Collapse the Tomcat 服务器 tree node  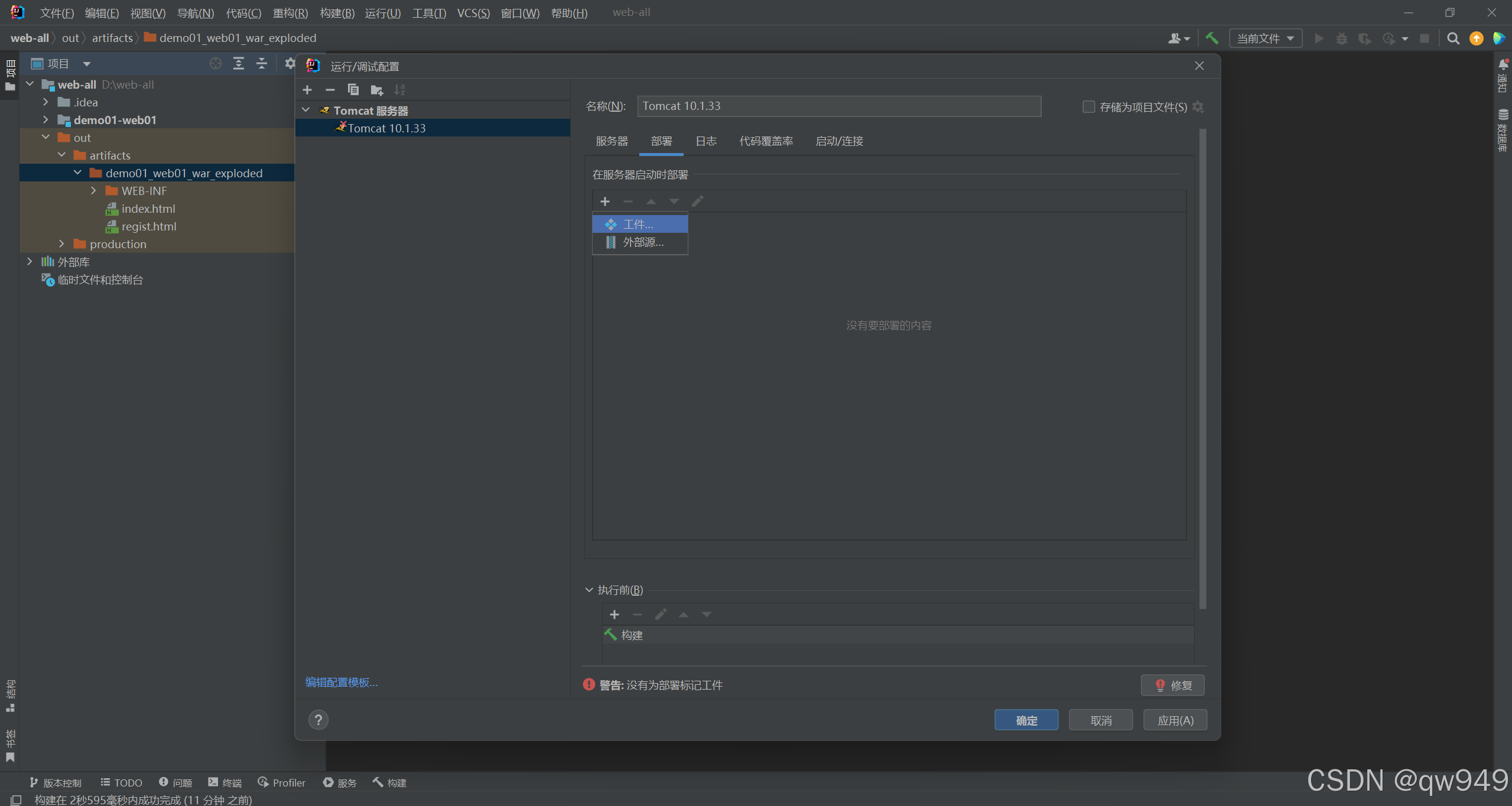point(306,110)
